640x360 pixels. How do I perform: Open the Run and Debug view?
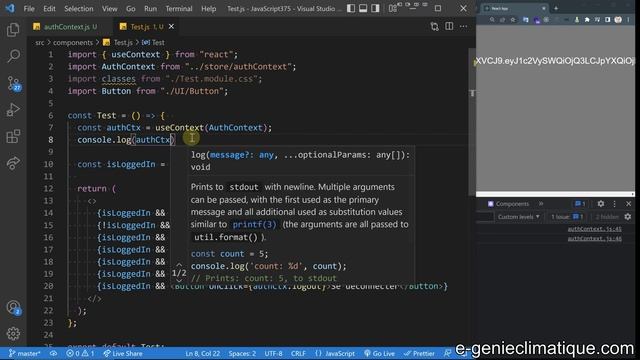click(x=13, y=110)
